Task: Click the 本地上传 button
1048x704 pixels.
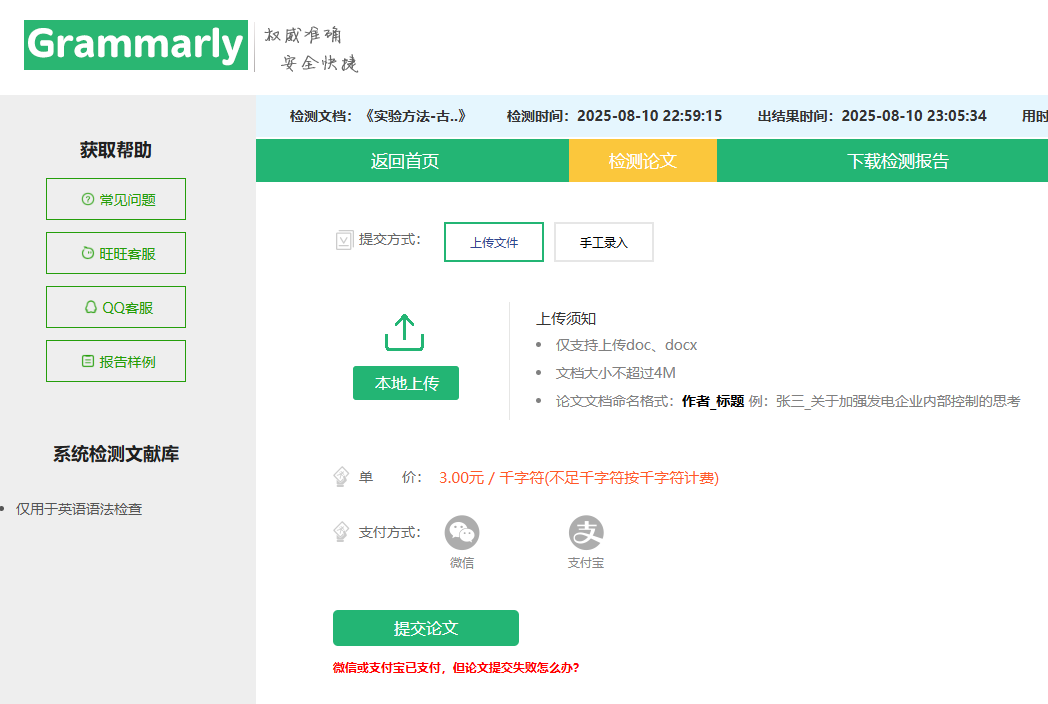Action: [x=406, y=383]
